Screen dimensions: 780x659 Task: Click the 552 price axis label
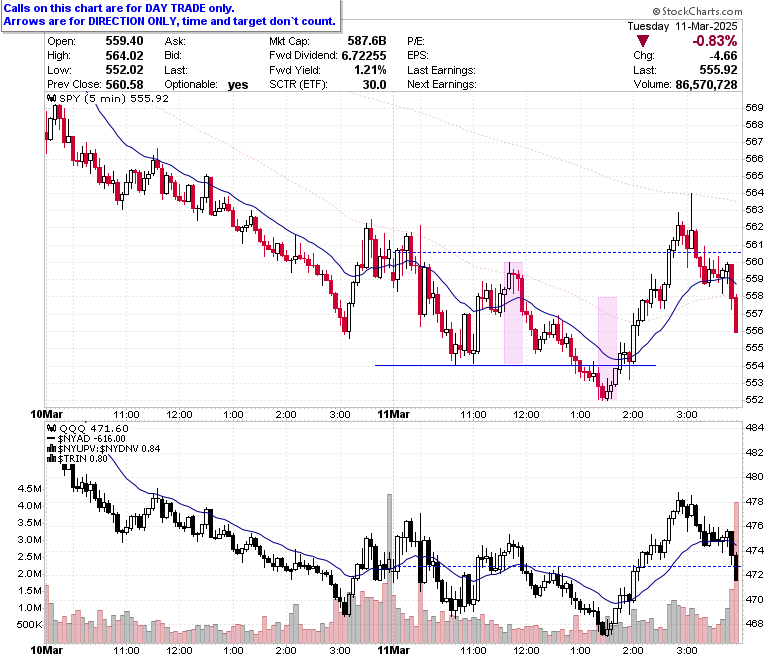pyautogui.click(x=754, y=399)
